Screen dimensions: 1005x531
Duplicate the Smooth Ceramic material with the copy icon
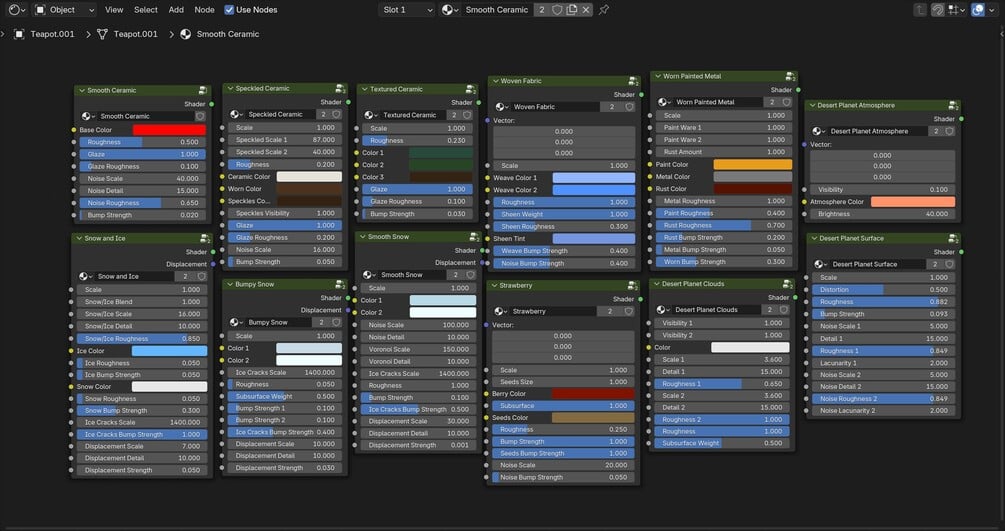[572, 10]
